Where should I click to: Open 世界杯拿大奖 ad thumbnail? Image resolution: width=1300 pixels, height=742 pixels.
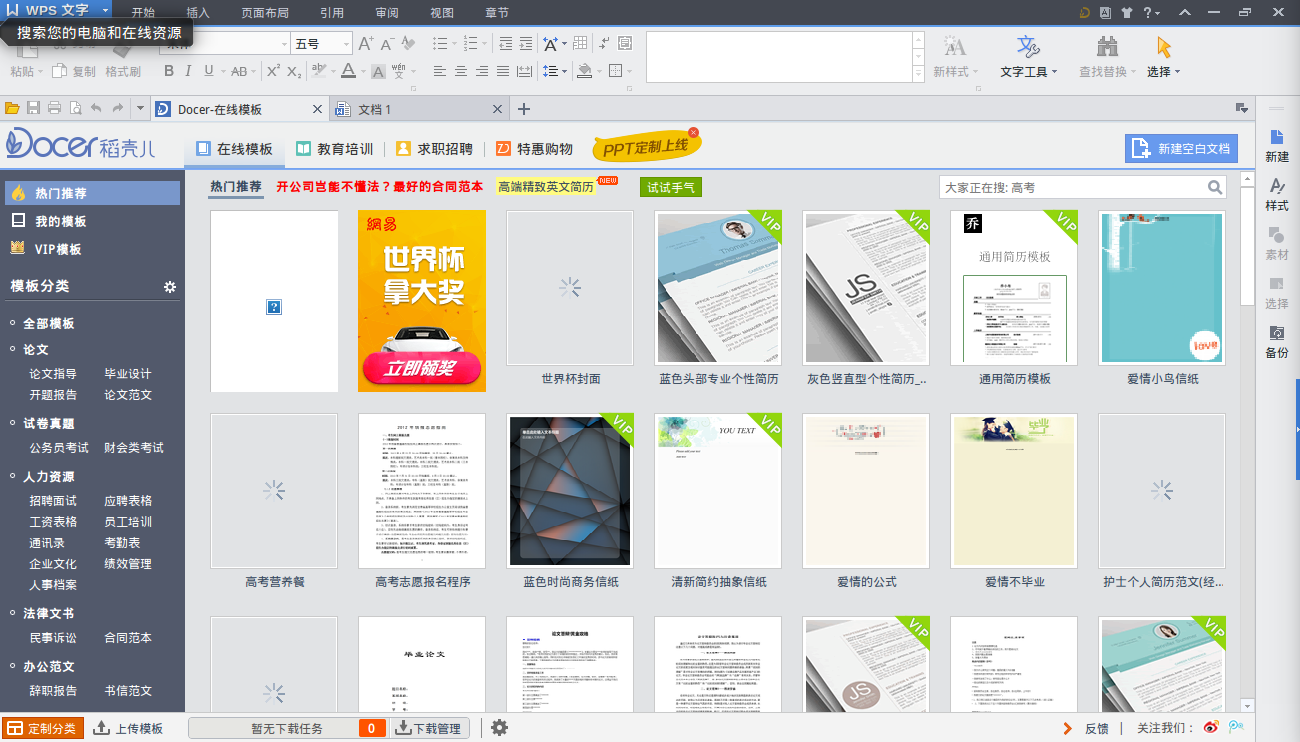pyautogui.click(x=422, y=301)
